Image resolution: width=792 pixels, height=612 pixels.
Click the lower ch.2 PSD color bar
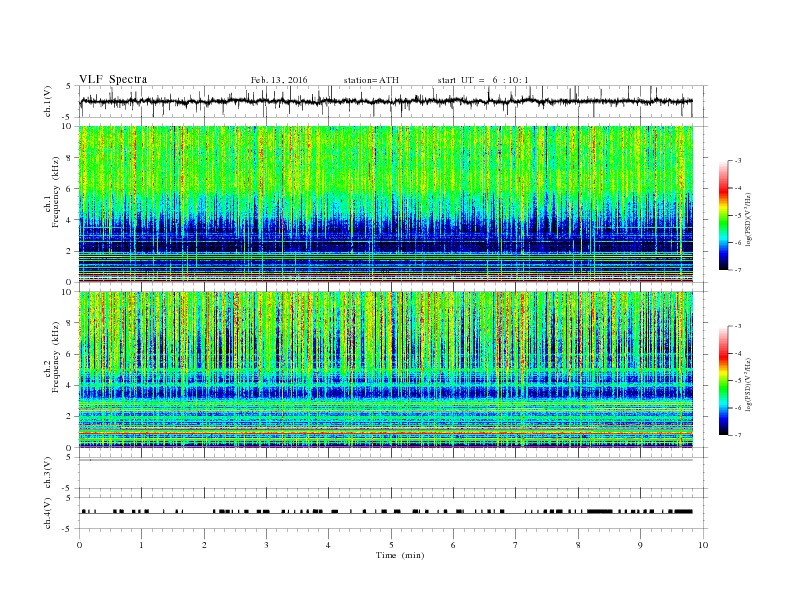[x=723, y=380]
